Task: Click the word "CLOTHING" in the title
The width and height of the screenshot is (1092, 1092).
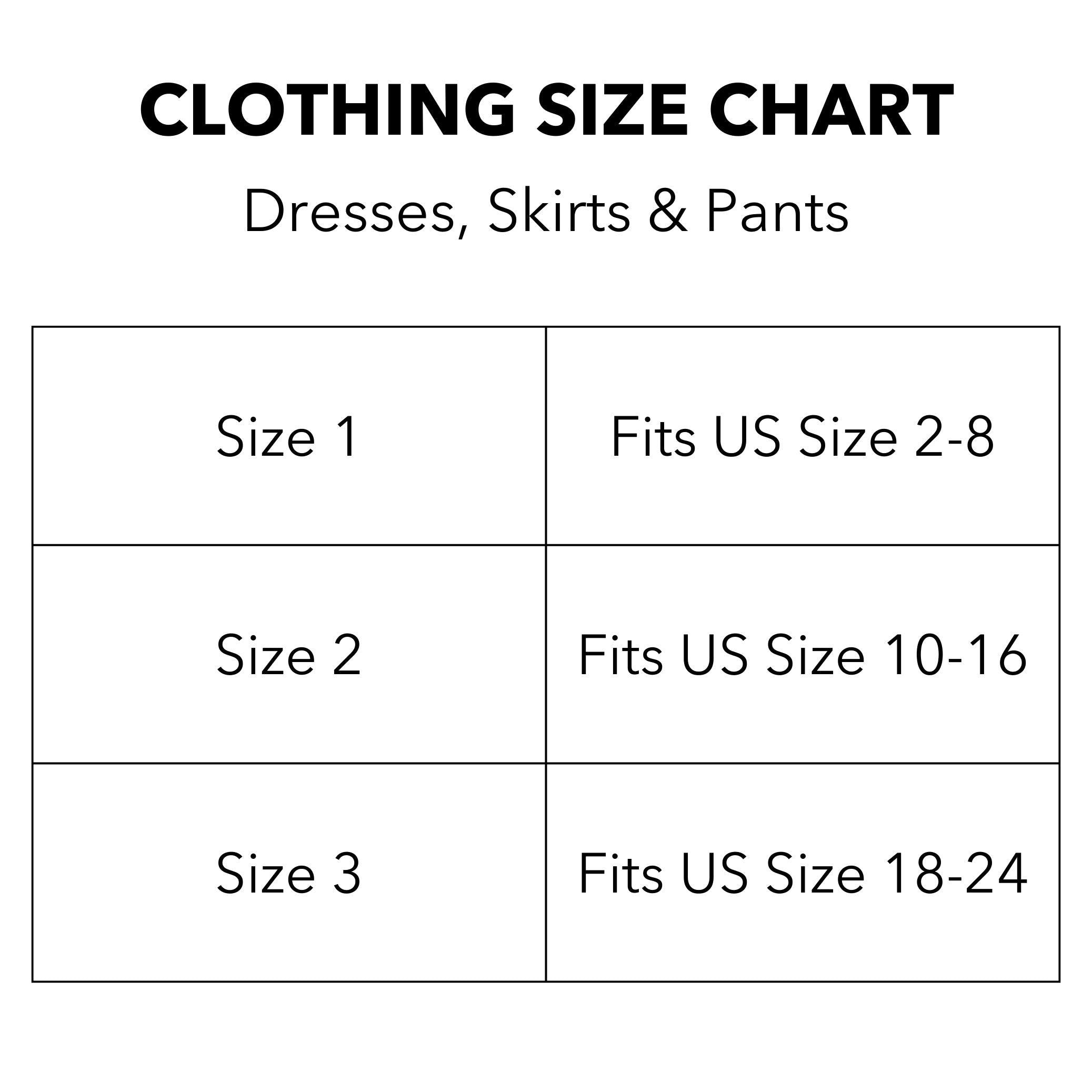Action: (327, 111)
